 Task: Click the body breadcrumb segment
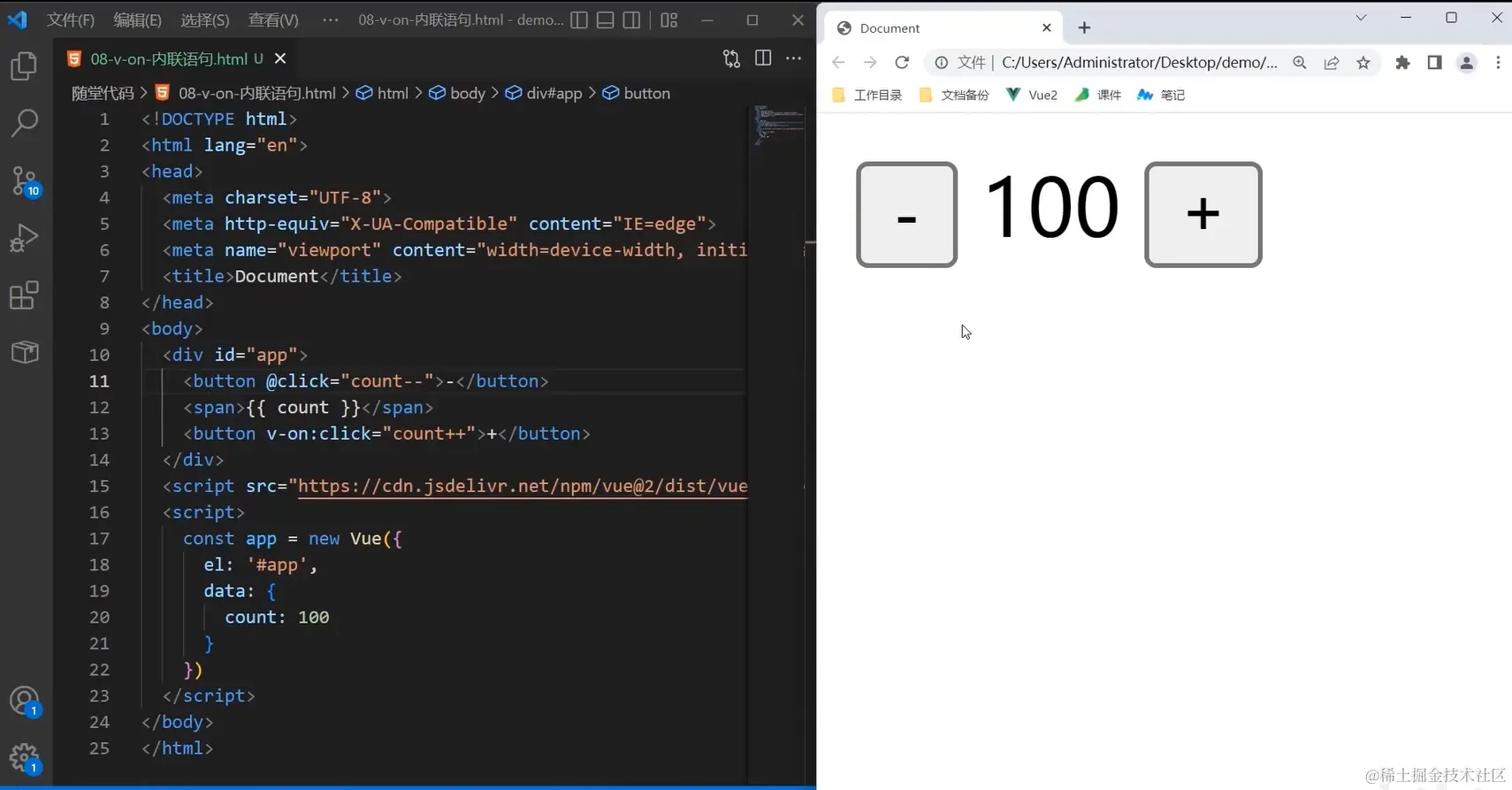pyautogui.click(x=457, y=93)
